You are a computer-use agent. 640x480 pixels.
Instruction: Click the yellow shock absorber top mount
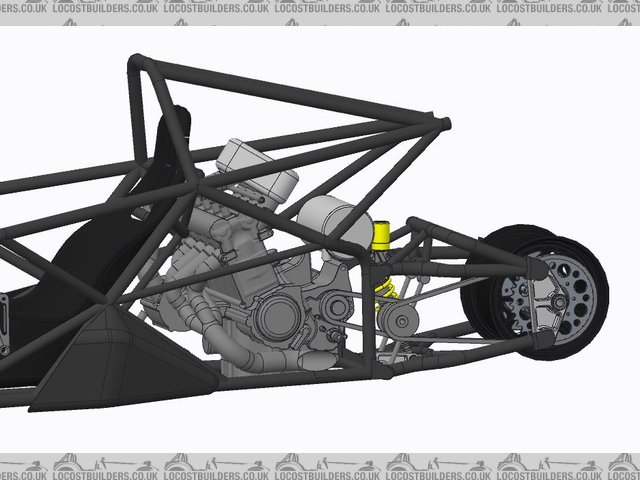click(381, 235)
